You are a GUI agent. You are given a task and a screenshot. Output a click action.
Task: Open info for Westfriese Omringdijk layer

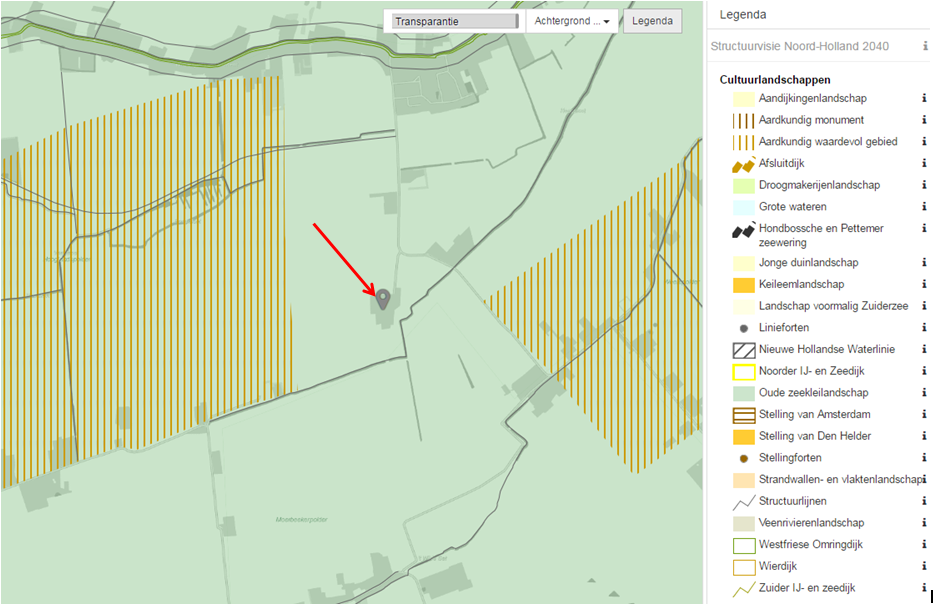[x=924, y=545]
